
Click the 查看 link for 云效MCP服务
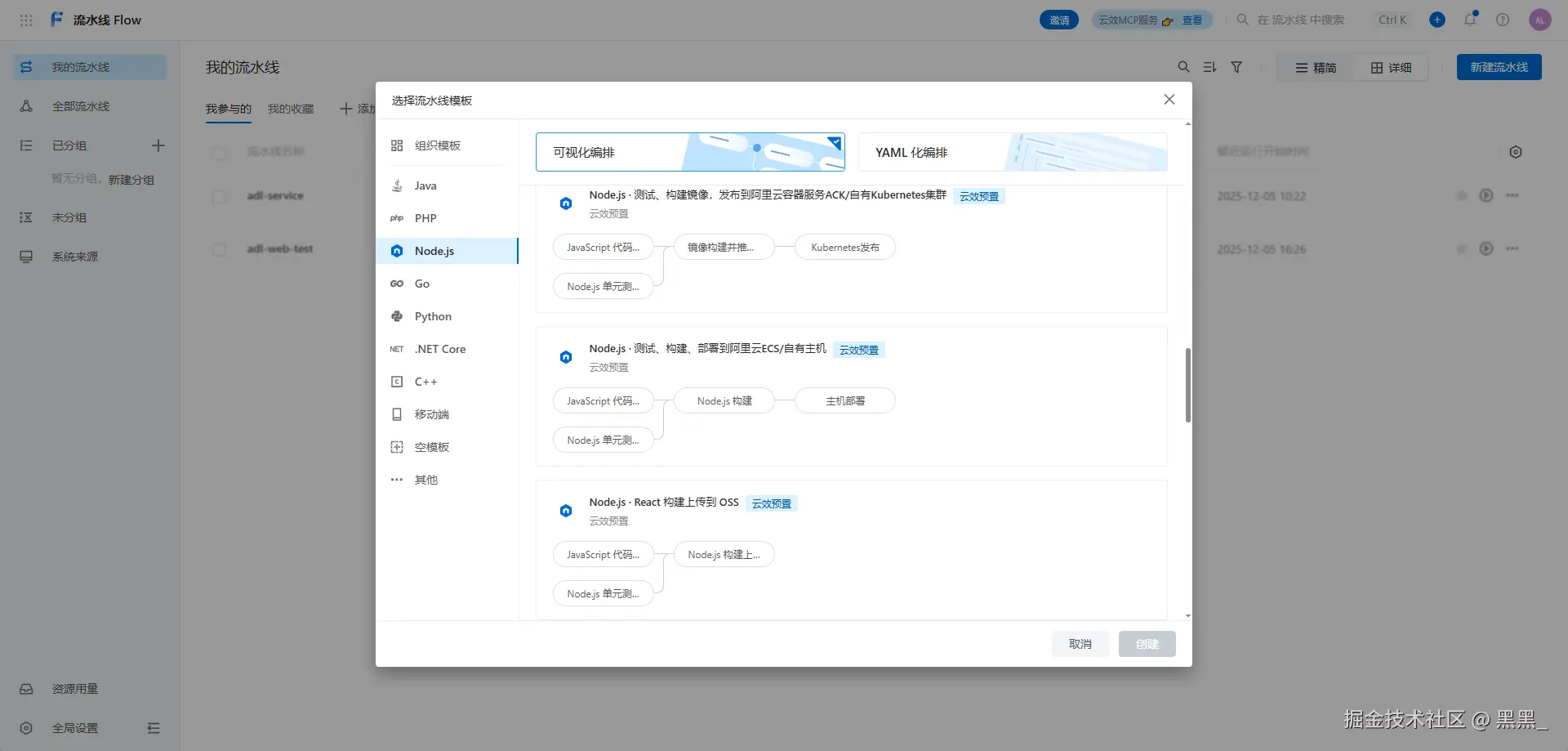click(x=1192, y=20)
